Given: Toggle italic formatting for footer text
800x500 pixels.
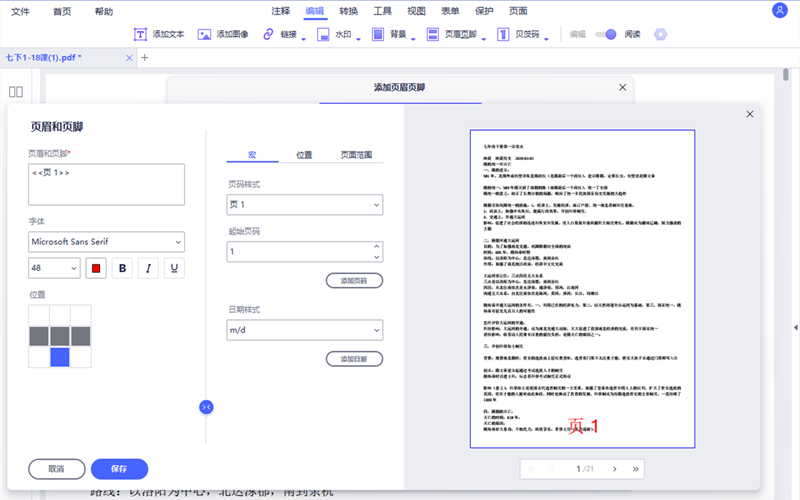Looking at the screenshot, I should coord(149,268).
